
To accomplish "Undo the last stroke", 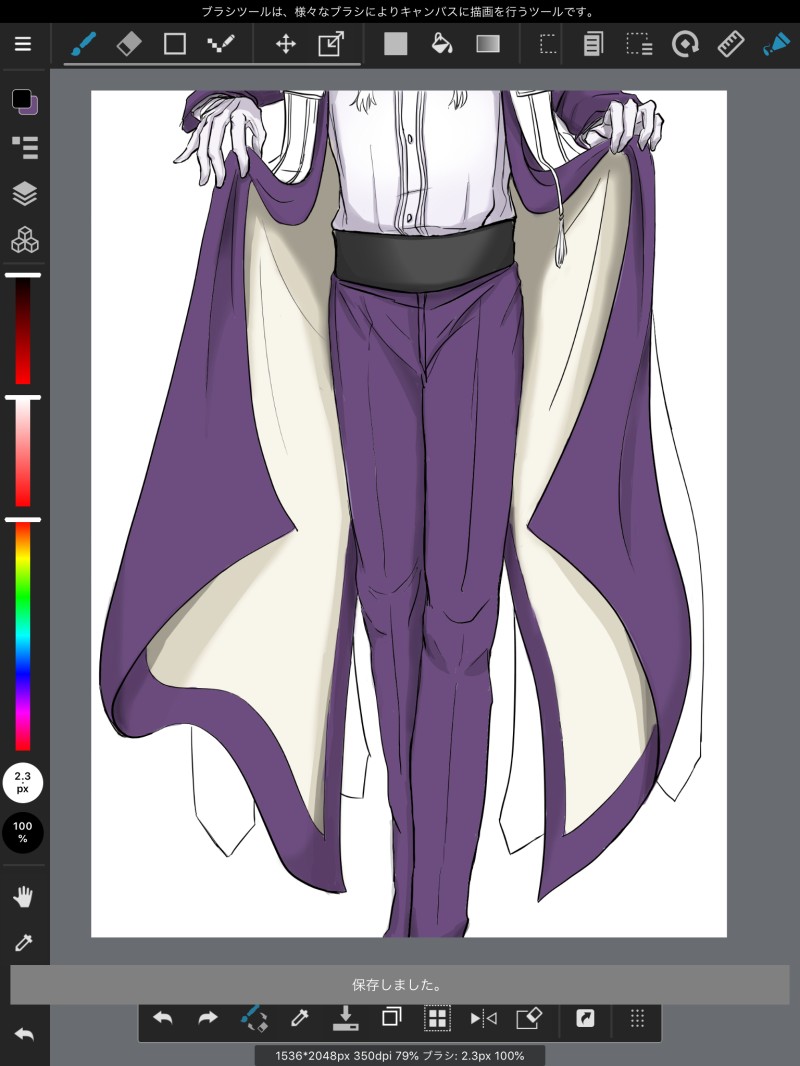I will coord(162,1018).
